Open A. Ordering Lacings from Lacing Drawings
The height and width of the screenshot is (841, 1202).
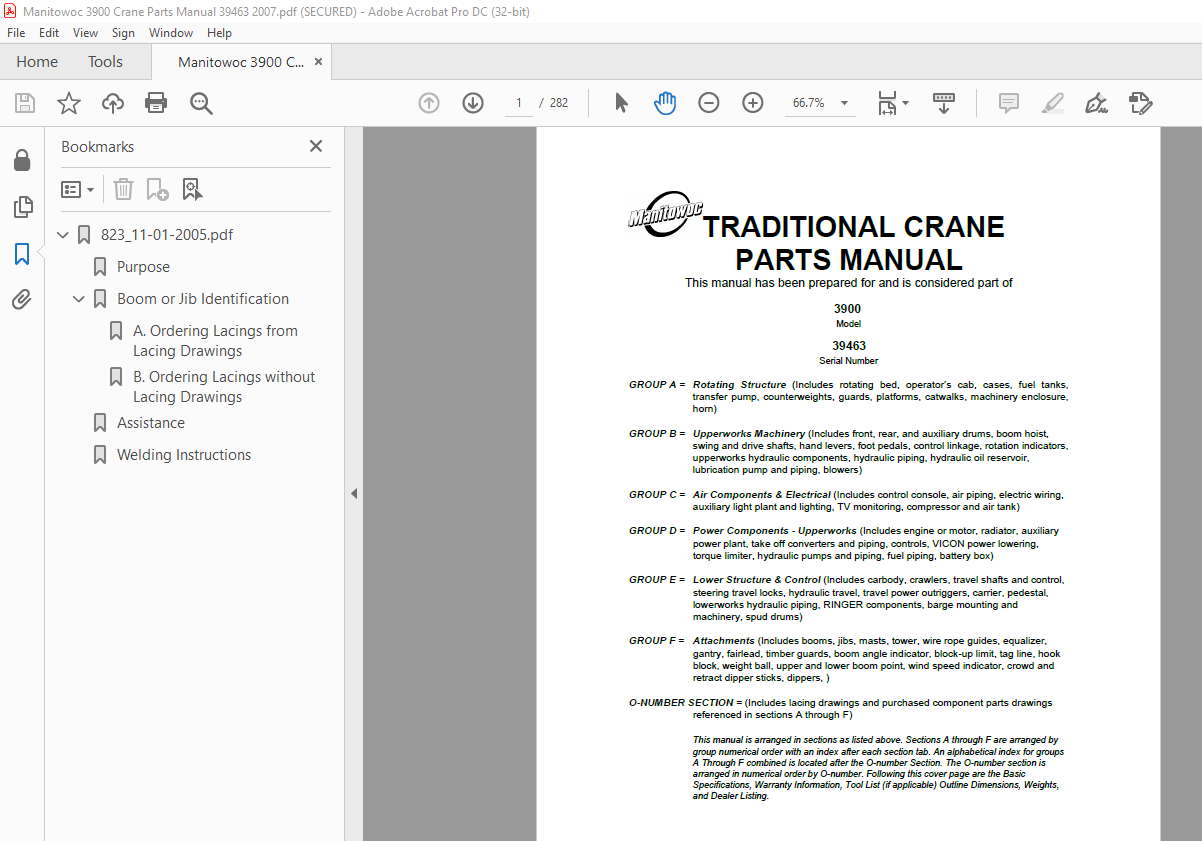coord(216,341)
